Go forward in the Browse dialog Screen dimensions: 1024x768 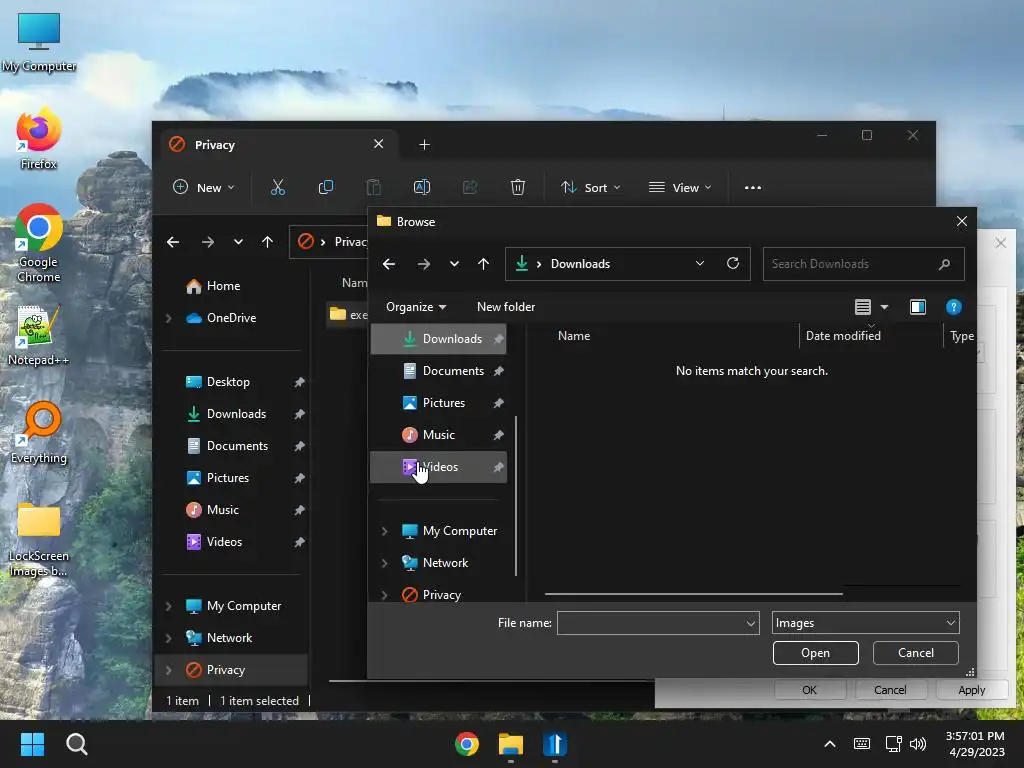pos(423,264)
